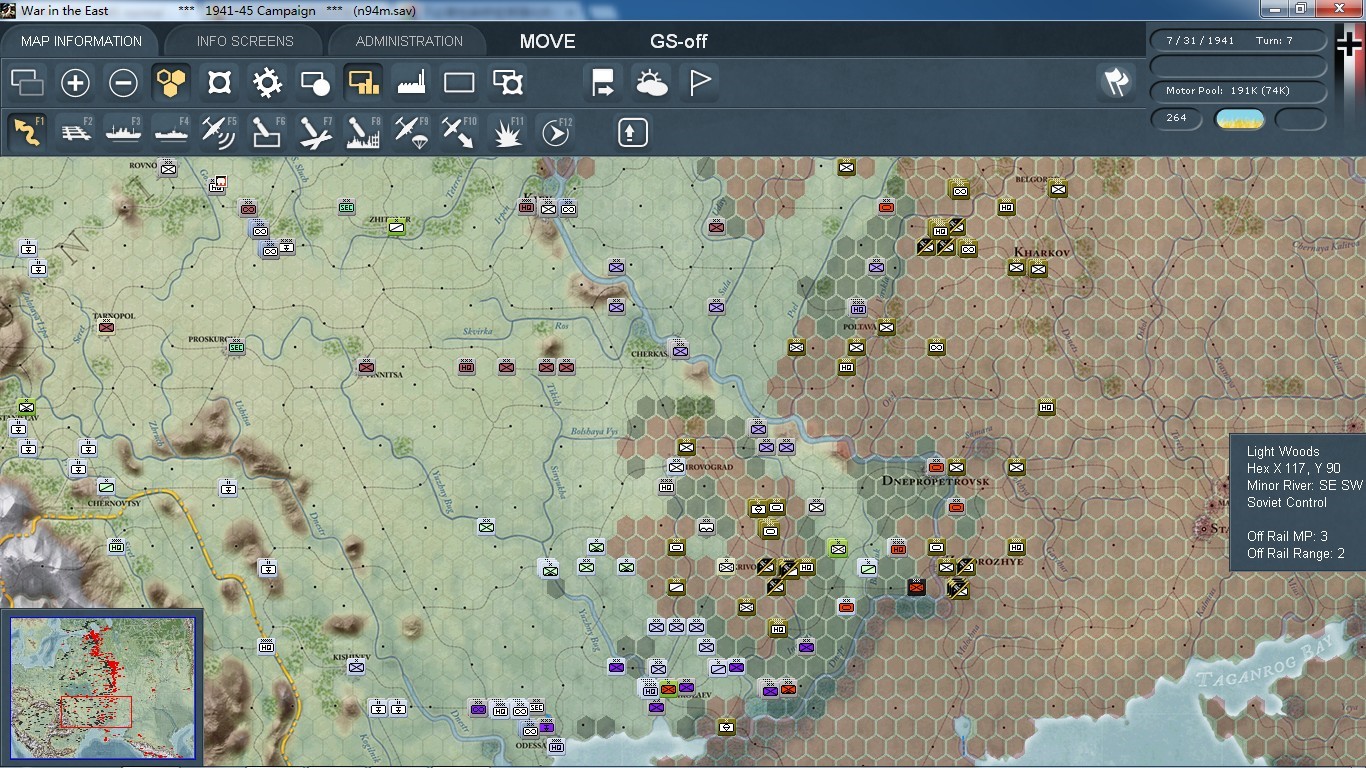The height and width of the screenshot is (768, 1366).
Task: Click the German cross flag emblem
Action: click(x=1349, y=44)
